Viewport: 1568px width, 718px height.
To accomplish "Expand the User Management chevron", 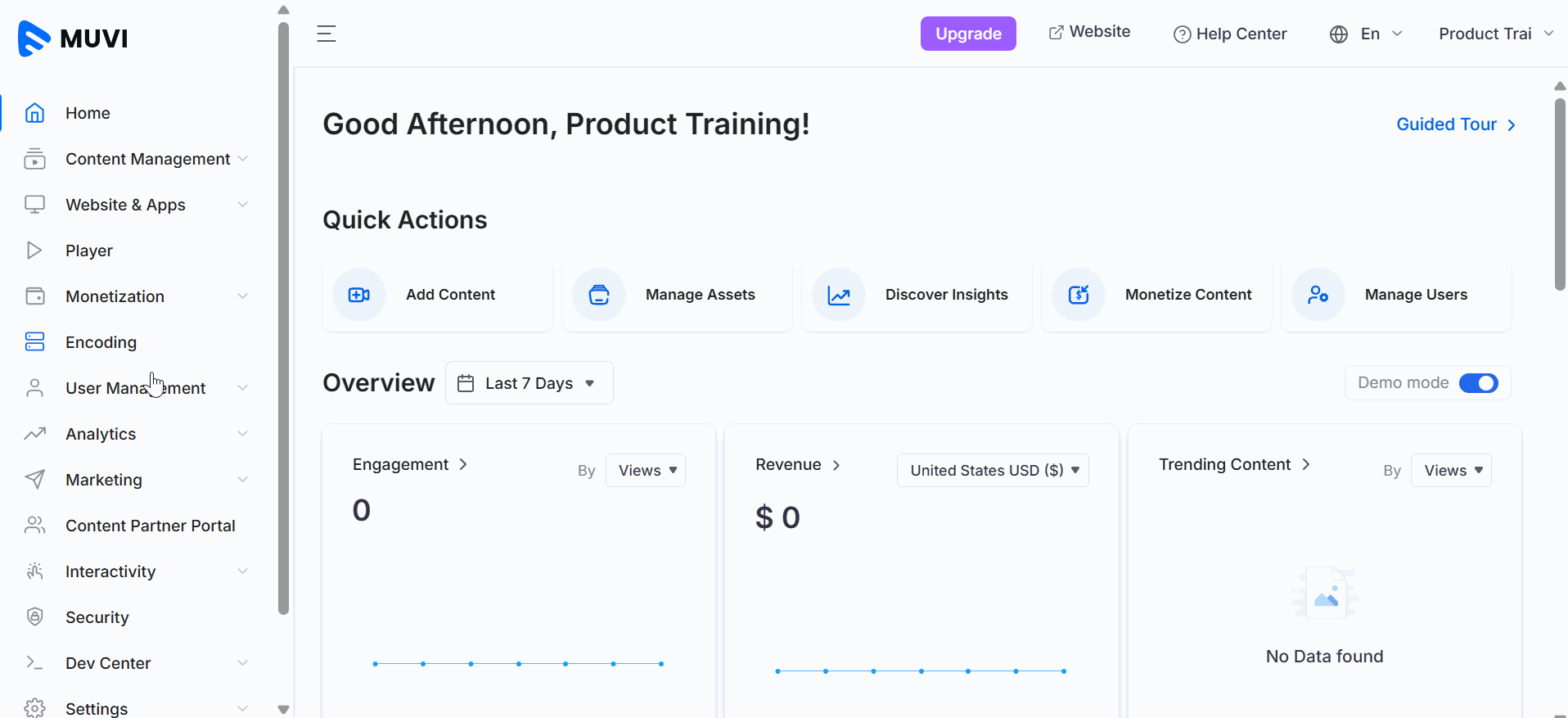I will pyautogui.click(x=243, y=388).
